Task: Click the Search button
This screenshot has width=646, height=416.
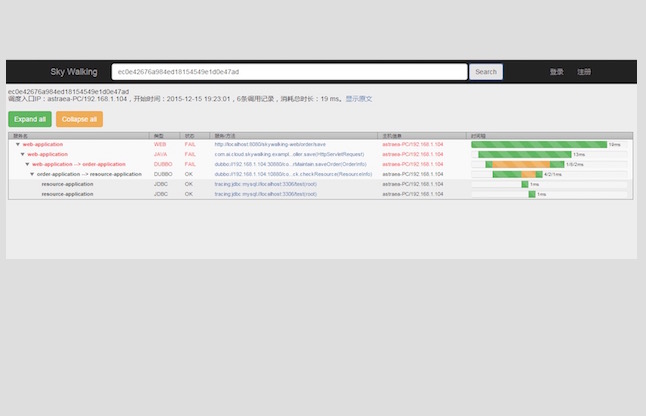Action: coord(486,72)
